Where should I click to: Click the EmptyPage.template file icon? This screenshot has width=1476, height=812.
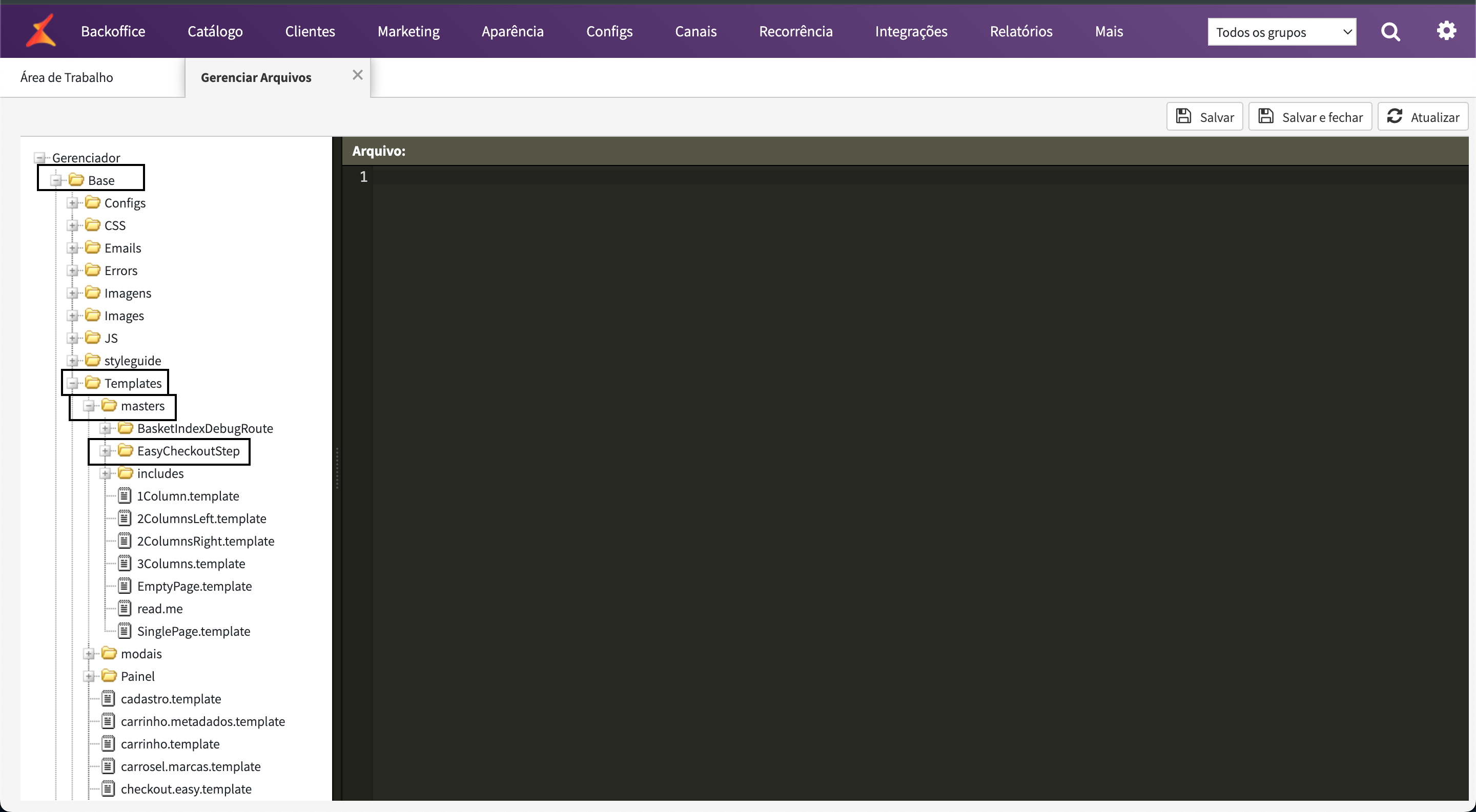(x=125, y=586)
